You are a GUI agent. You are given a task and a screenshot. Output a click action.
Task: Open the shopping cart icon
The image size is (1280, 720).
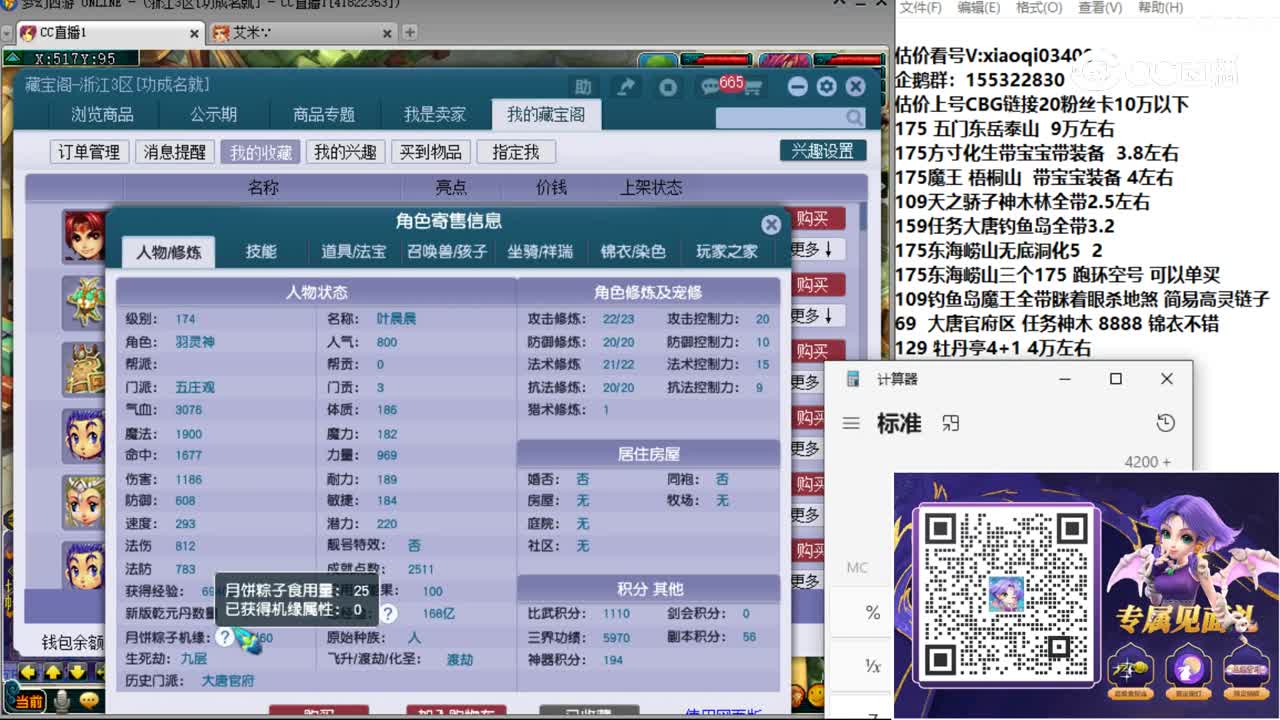(x=754, y=89)
